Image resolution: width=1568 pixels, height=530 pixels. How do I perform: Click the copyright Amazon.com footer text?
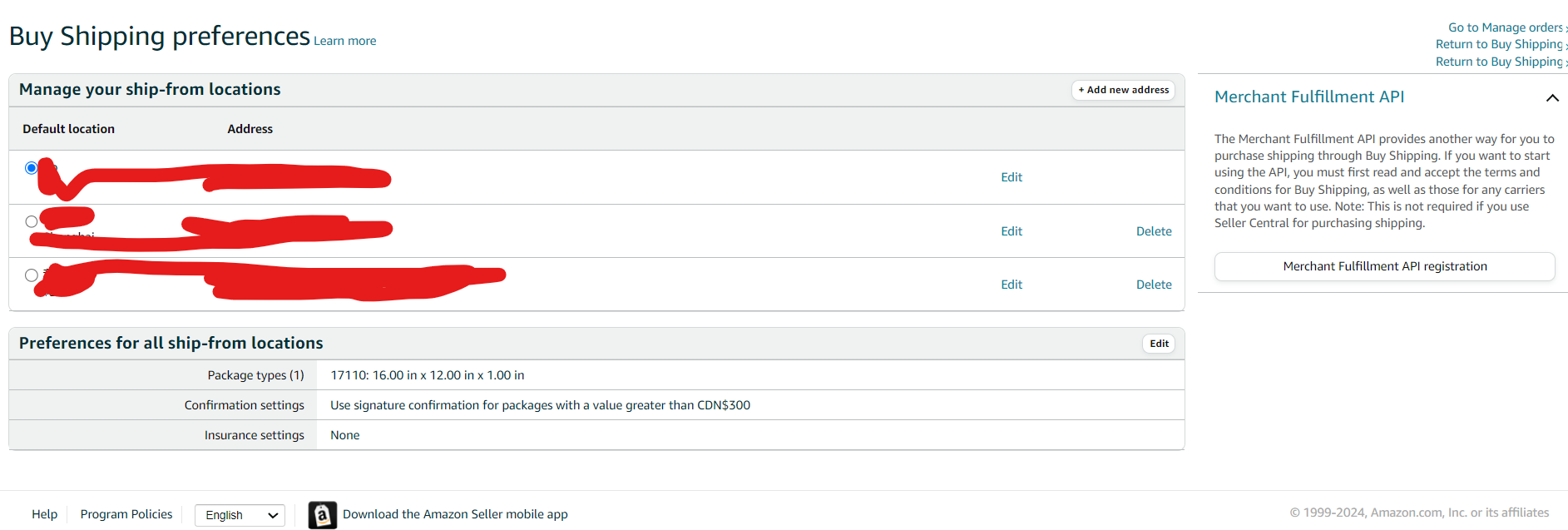1419,513
